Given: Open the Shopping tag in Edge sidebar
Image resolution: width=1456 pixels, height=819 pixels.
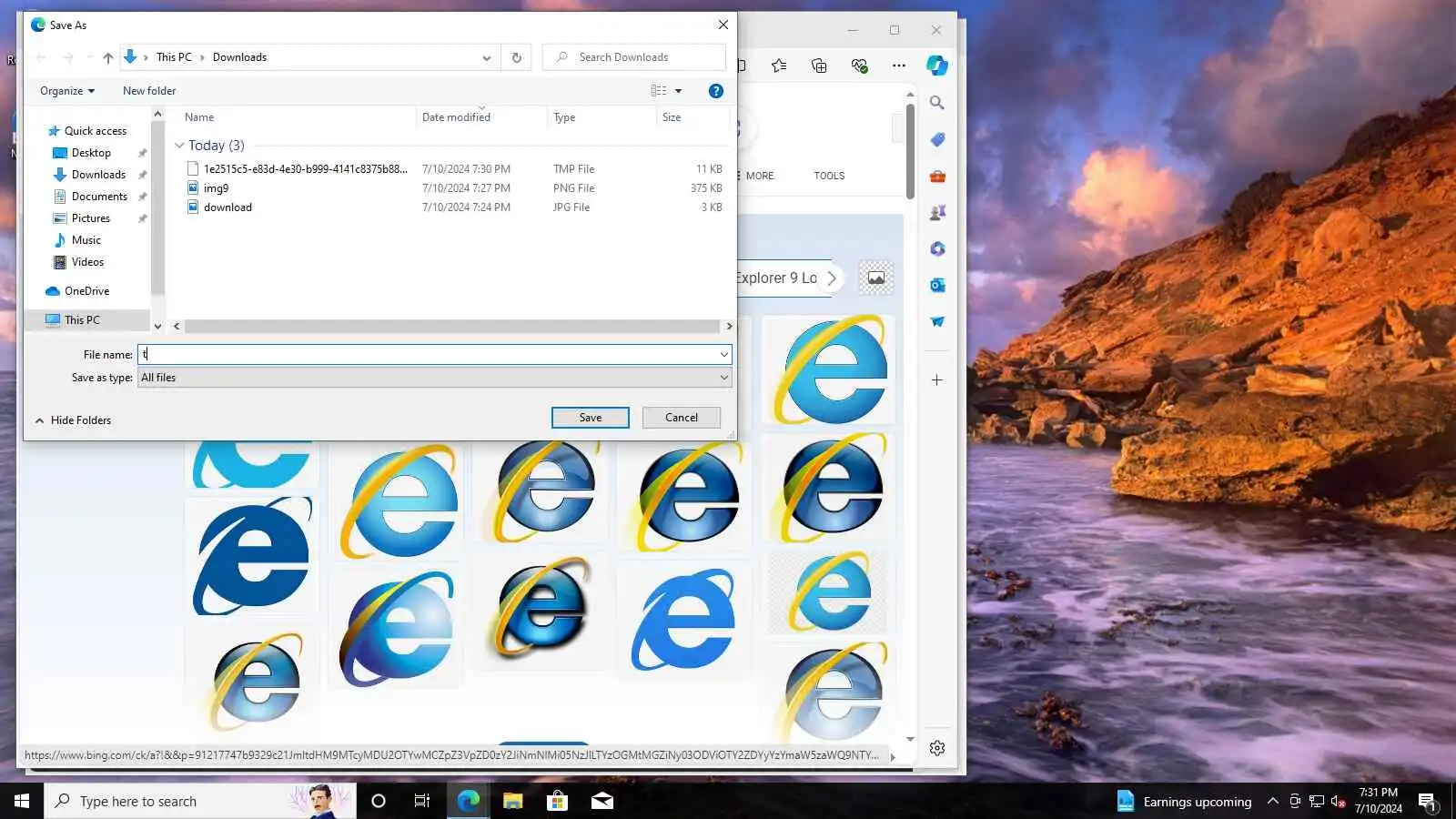Looking at the screenshot, I should pos(937,139).
